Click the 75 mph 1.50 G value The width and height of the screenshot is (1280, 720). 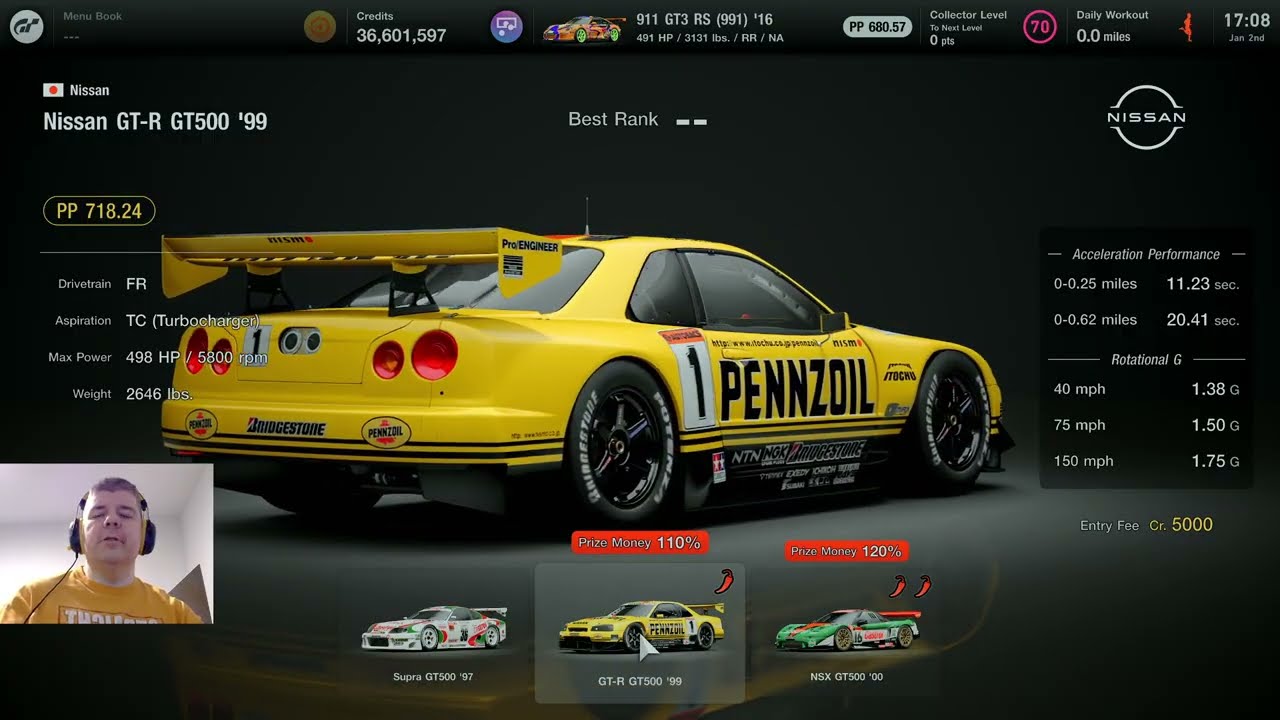point(1215,425)
